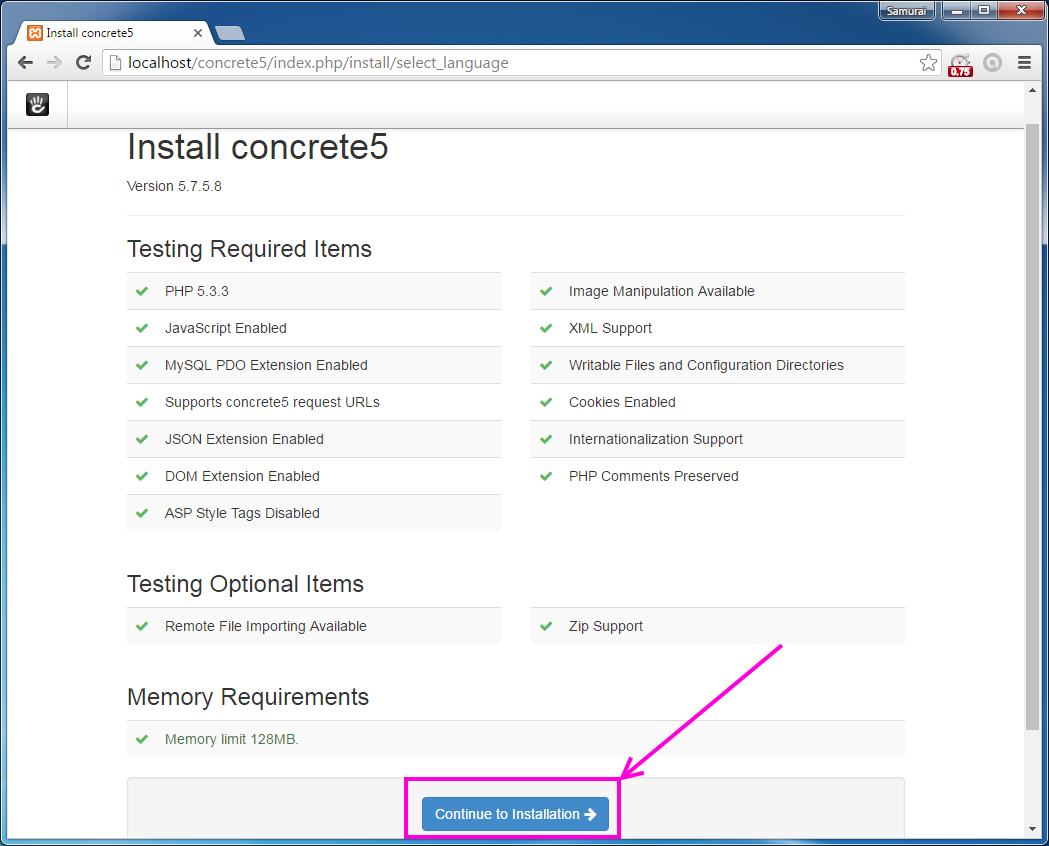Click the checkmark next to JavaScript Enabled
This screenshot has height=846, width=1049.
pyautogui.click(x=142, y=328)
